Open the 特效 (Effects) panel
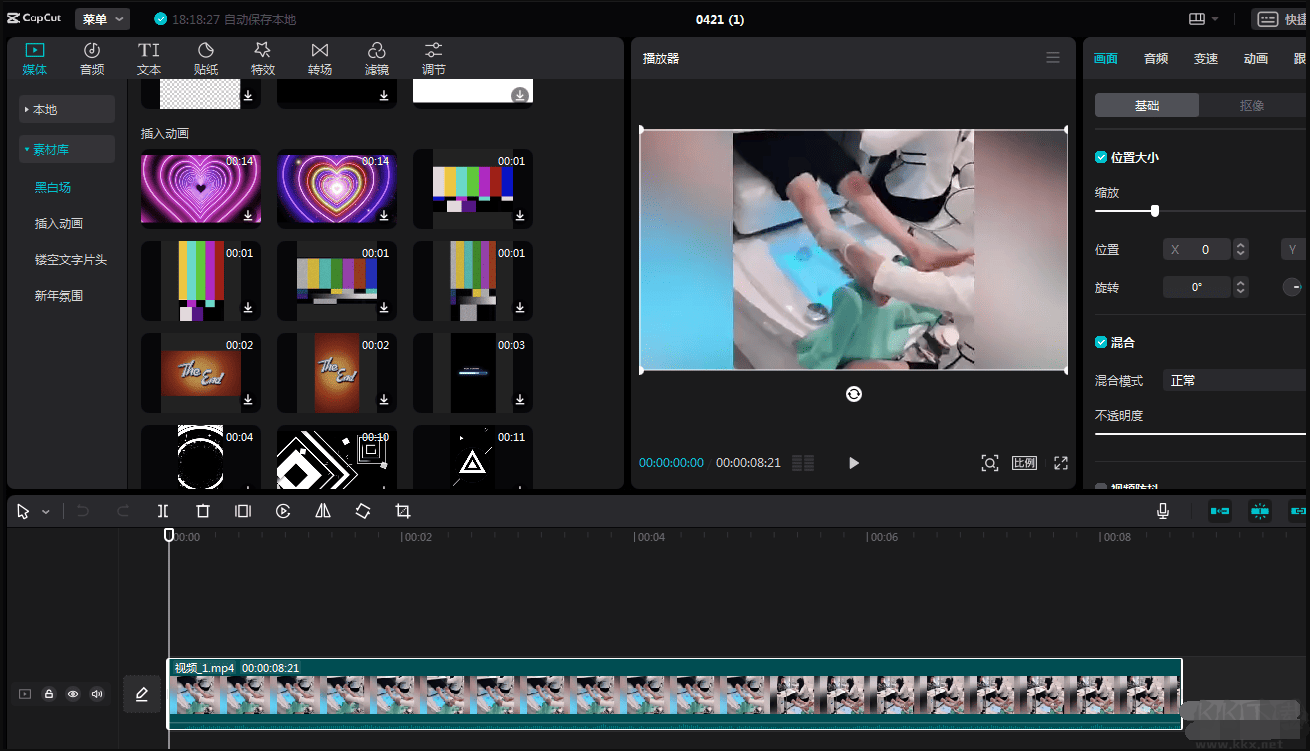The width and height of the screenshot is (1310, 751). [263, 59]
